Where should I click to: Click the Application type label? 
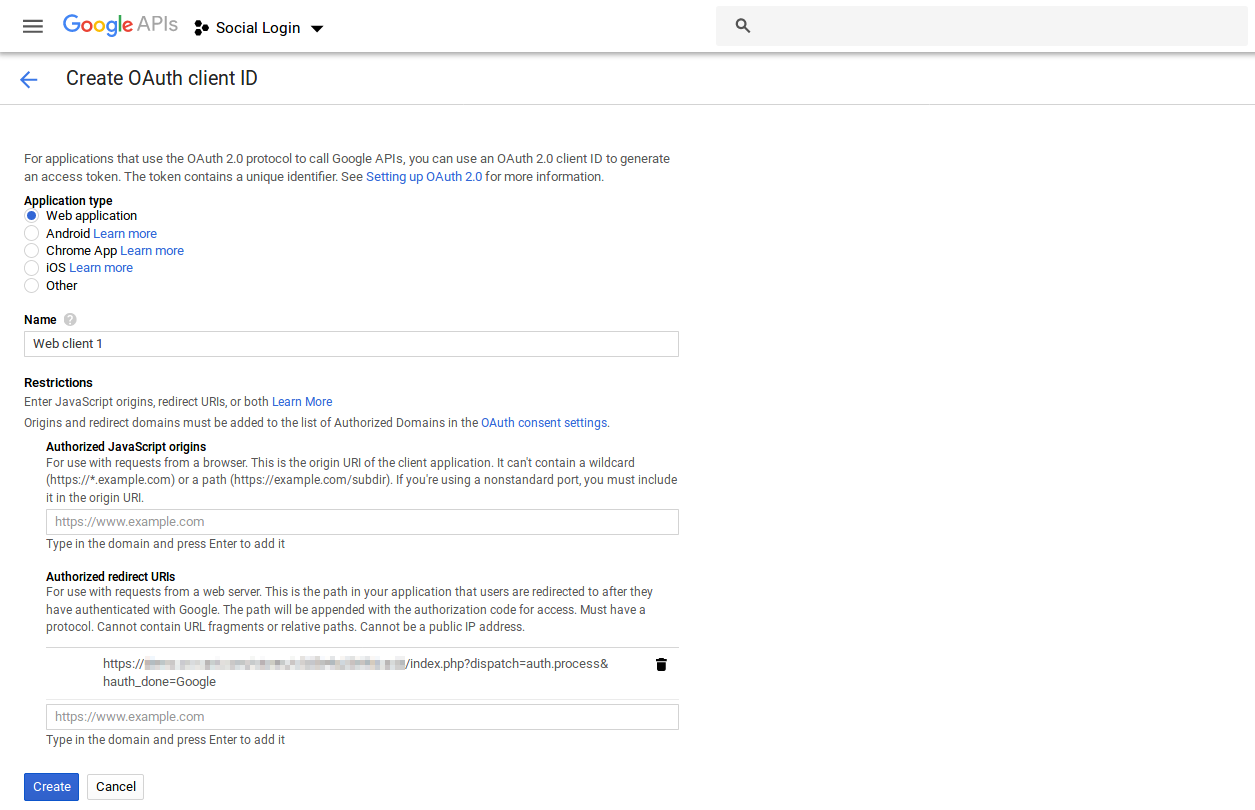click(68, 201)
